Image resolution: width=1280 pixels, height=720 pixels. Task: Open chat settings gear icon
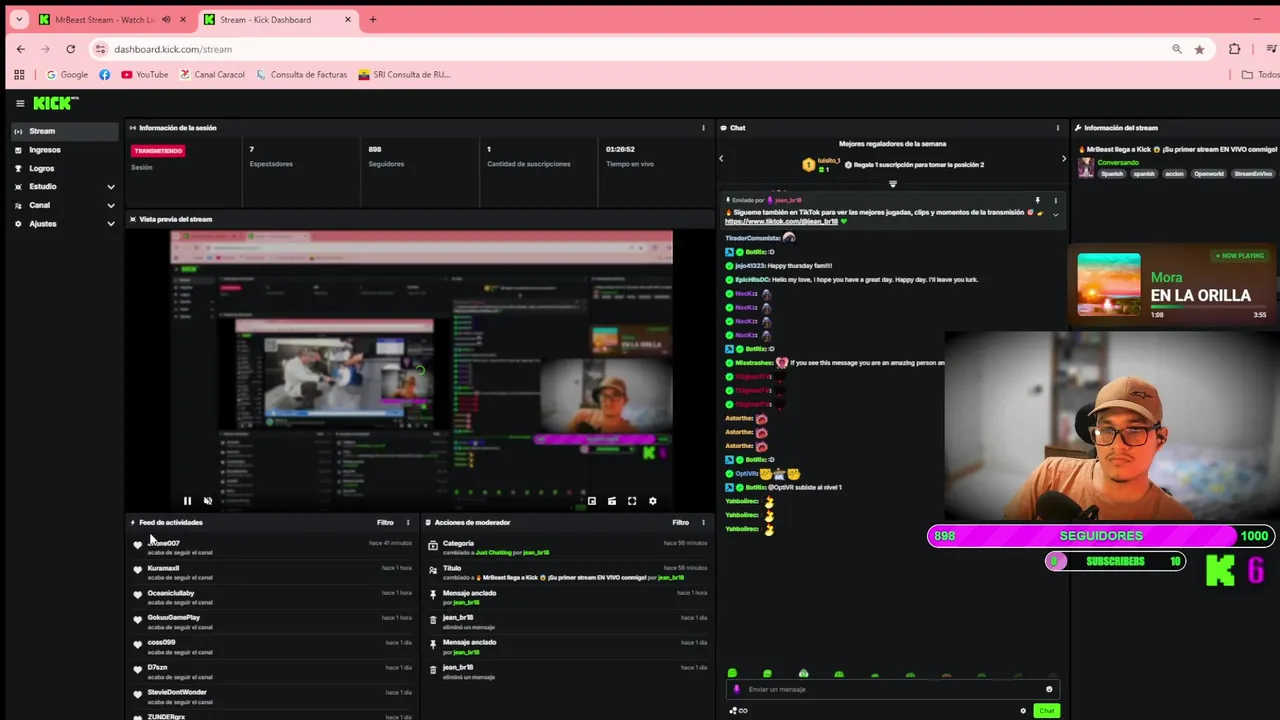(1023, 710)
